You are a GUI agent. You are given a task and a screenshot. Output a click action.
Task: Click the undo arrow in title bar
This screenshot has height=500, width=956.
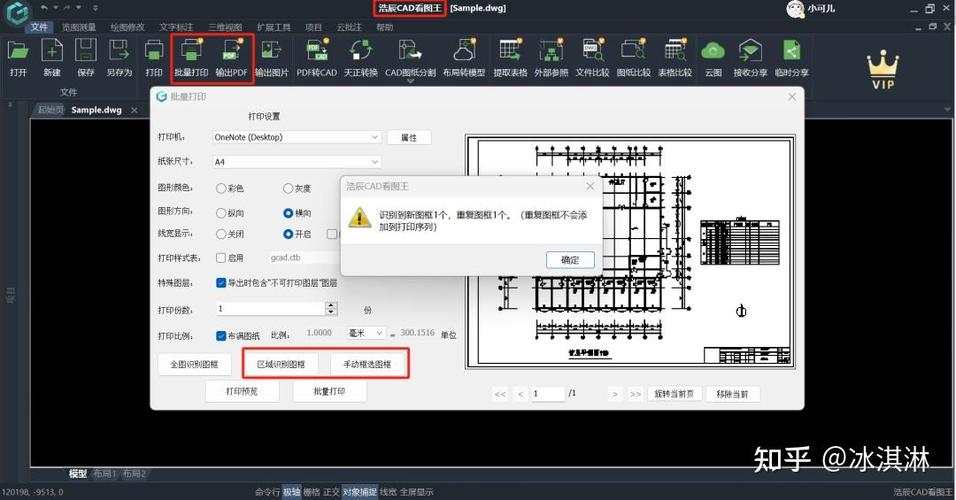[x=44, y=8]
